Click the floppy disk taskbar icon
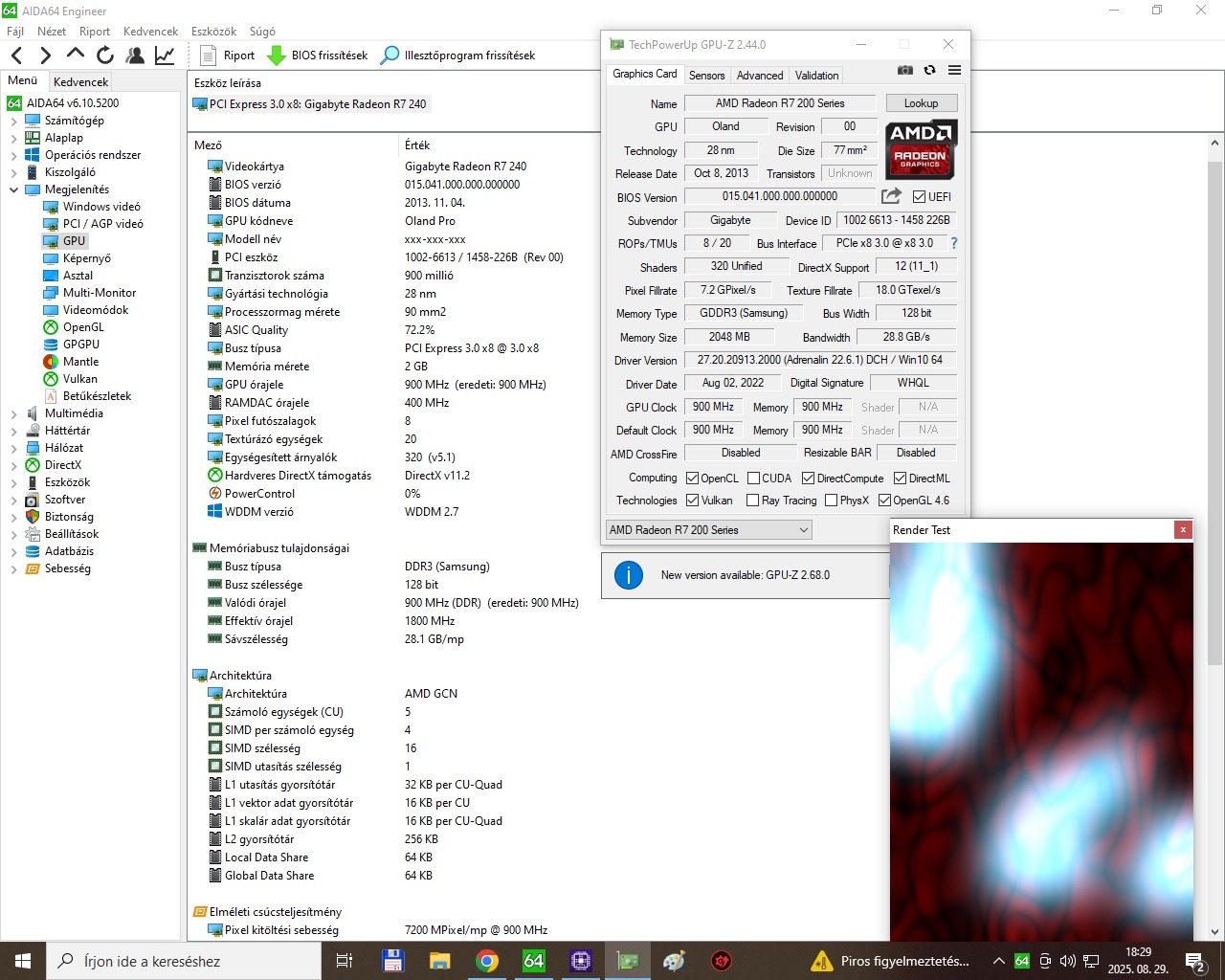 tap(392, 961)
